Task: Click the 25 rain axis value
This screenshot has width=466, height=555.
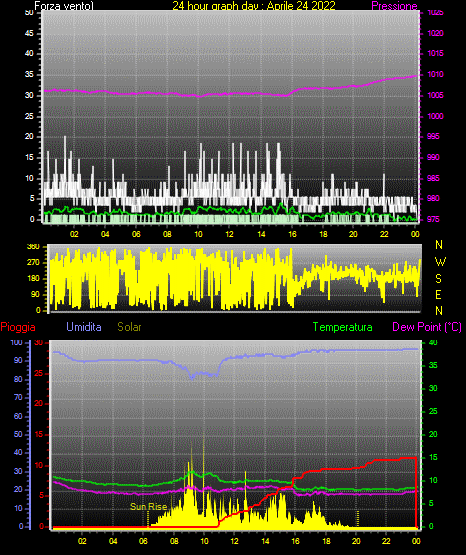Action: 39,373
